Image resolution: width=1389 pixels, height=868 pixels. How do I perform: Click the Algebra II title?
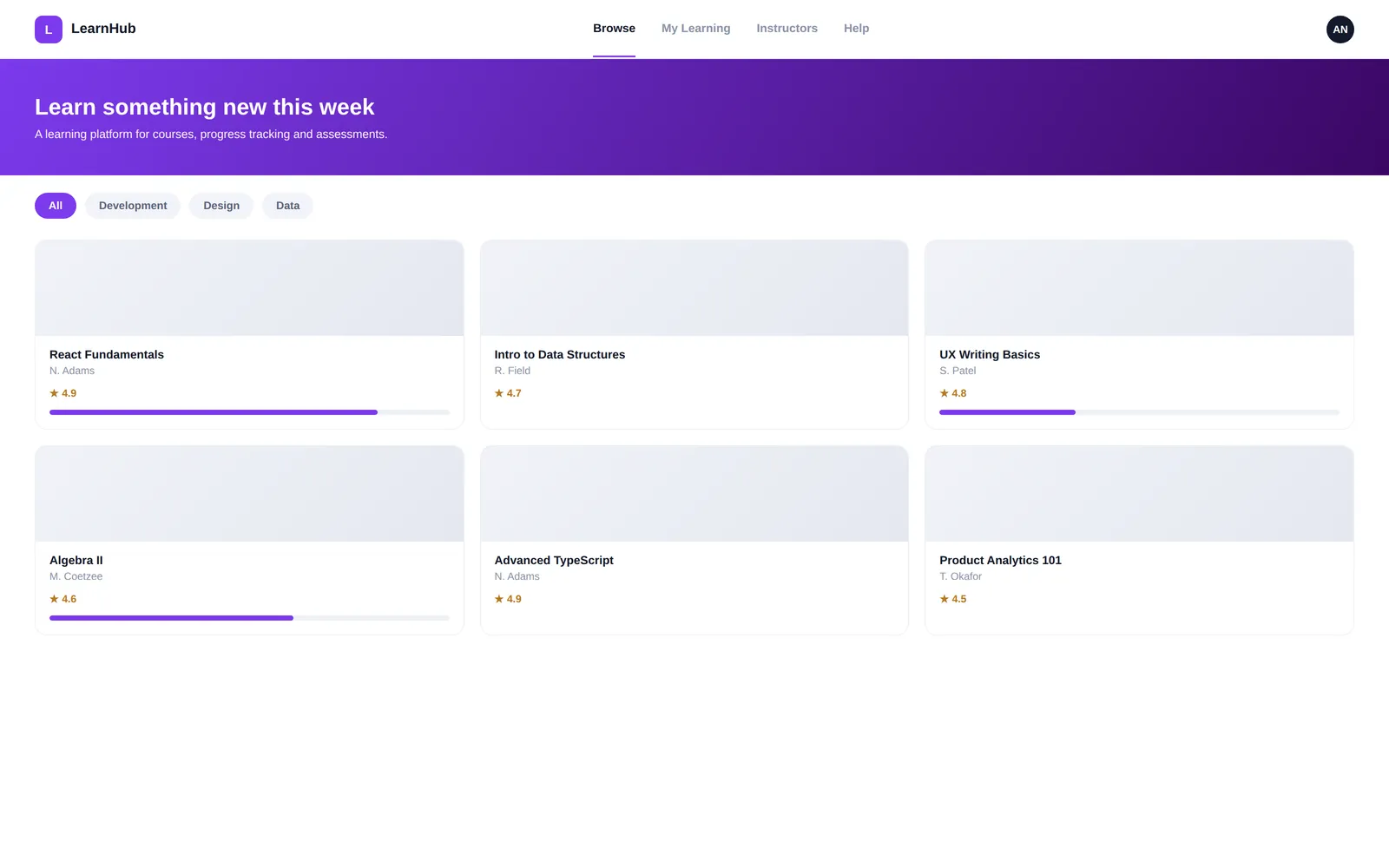[76, 560]
